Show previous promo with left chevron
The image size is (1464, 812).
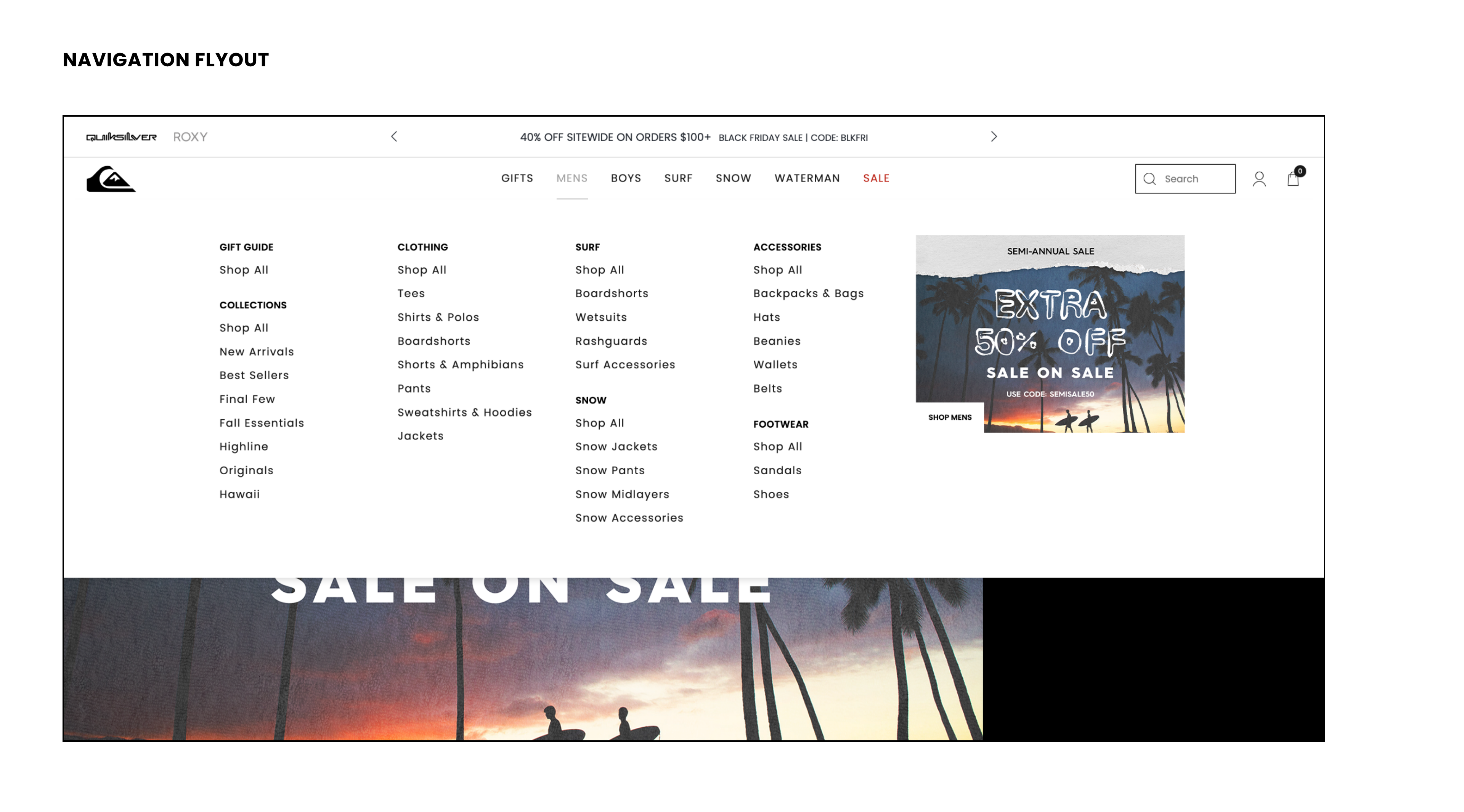394,136
